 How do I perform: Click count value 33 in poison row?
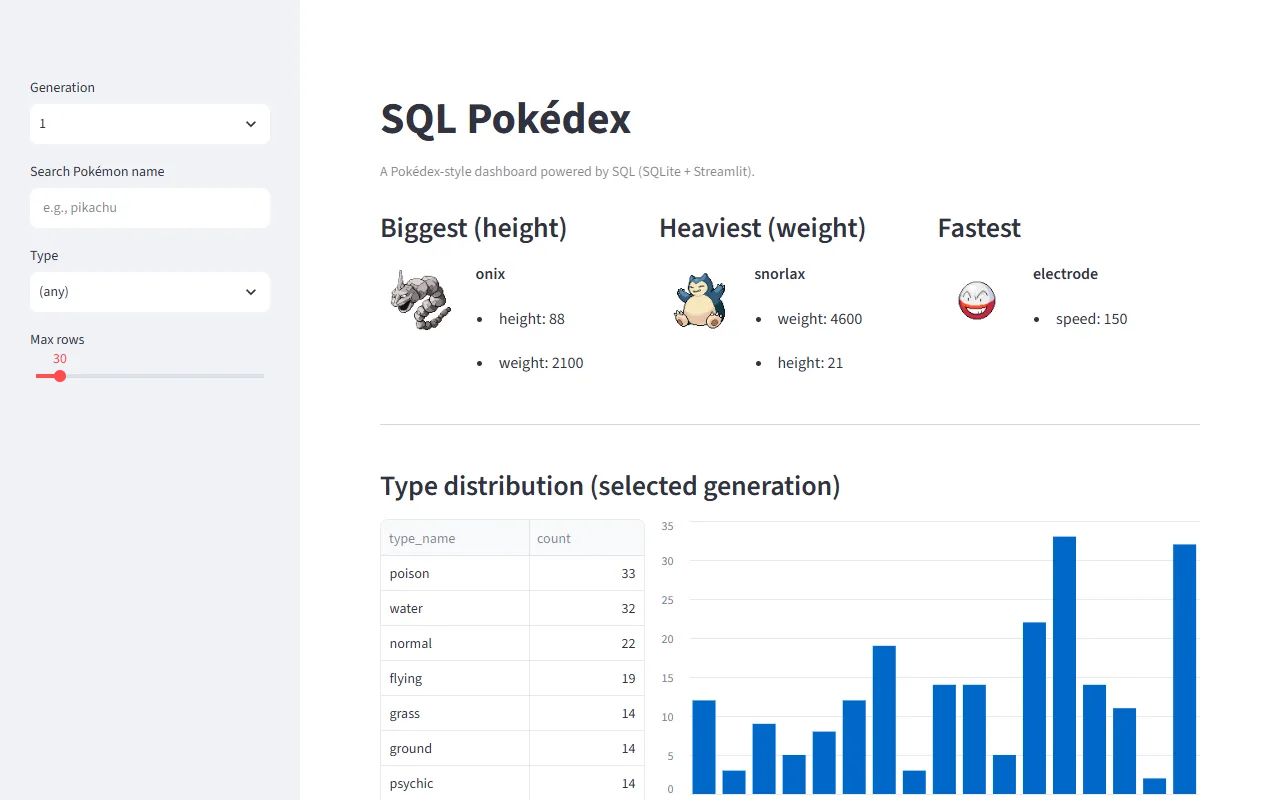587,573
